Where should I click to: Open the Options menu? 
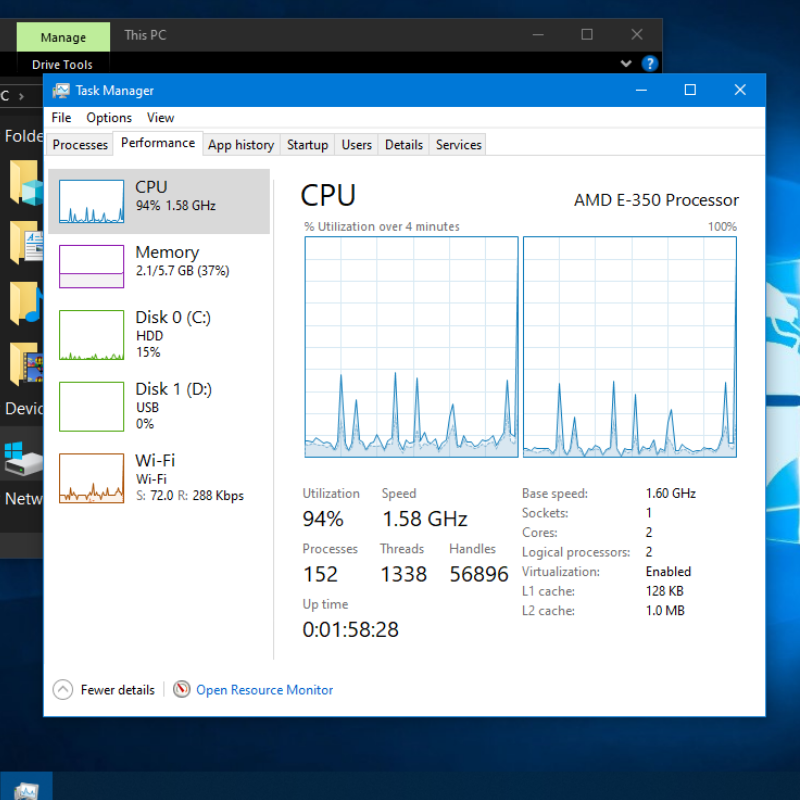coord(109,118)
